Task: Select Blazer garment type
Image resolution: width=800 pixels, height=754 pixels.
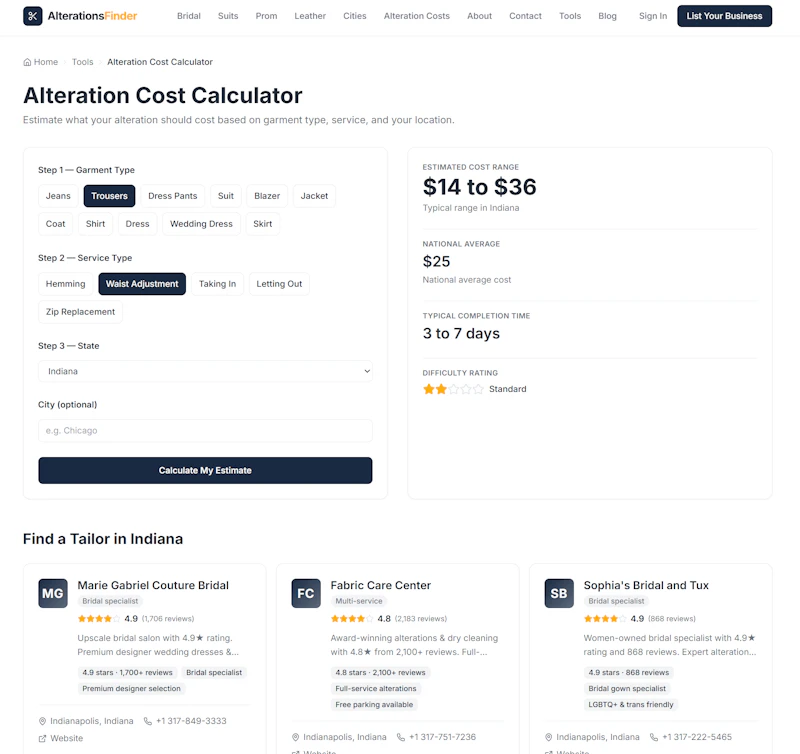Action: [267, 196]
